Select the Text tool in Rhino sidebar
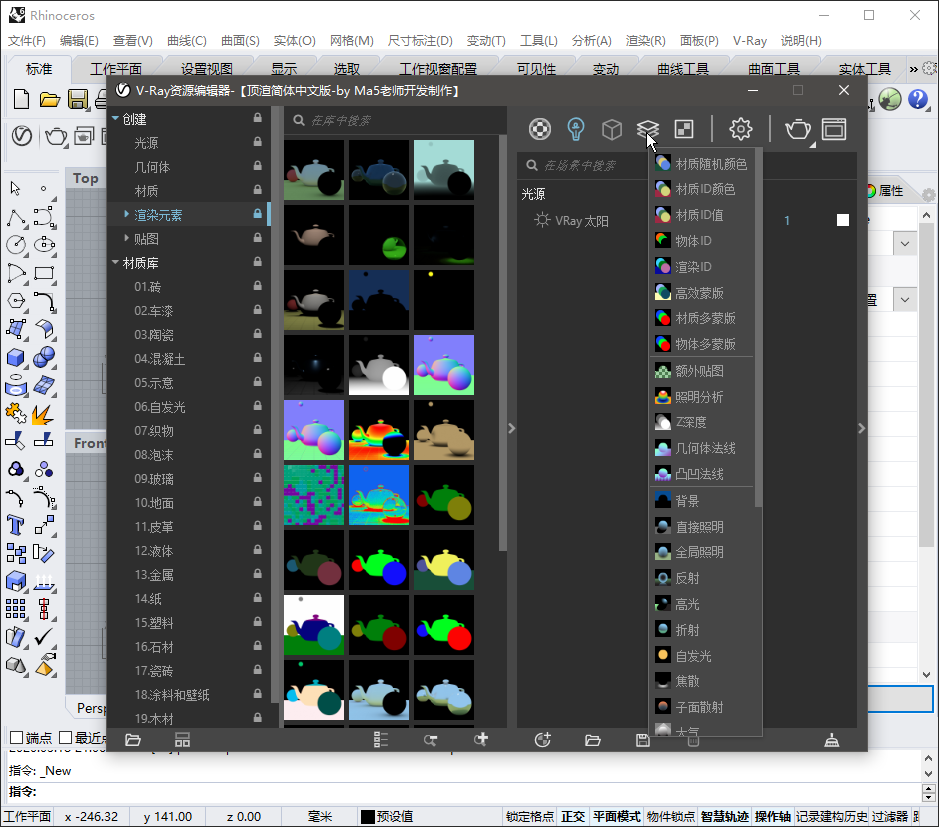Image resolution: width=939 pixels, height=827 pixels. coord(16,525)
